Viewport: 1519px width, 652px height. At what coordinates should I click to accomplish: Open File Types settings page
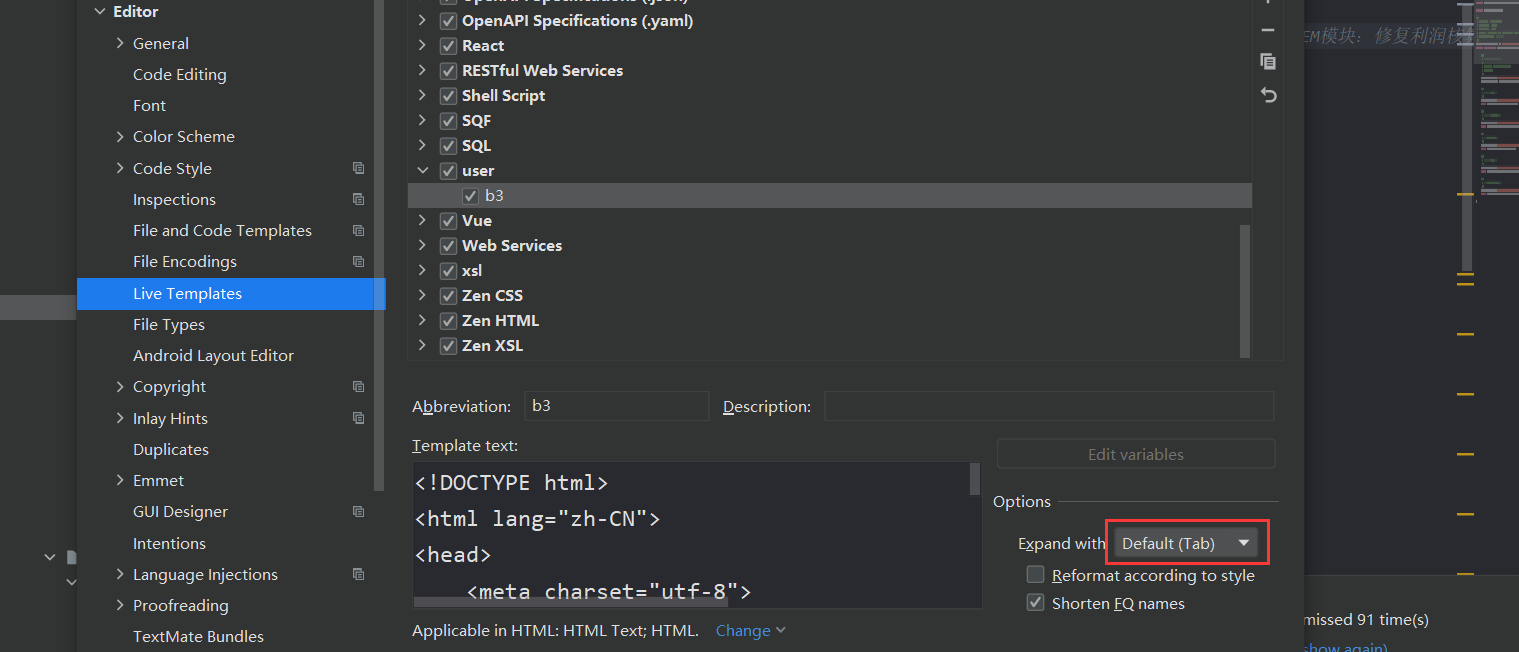click(168, 325)
